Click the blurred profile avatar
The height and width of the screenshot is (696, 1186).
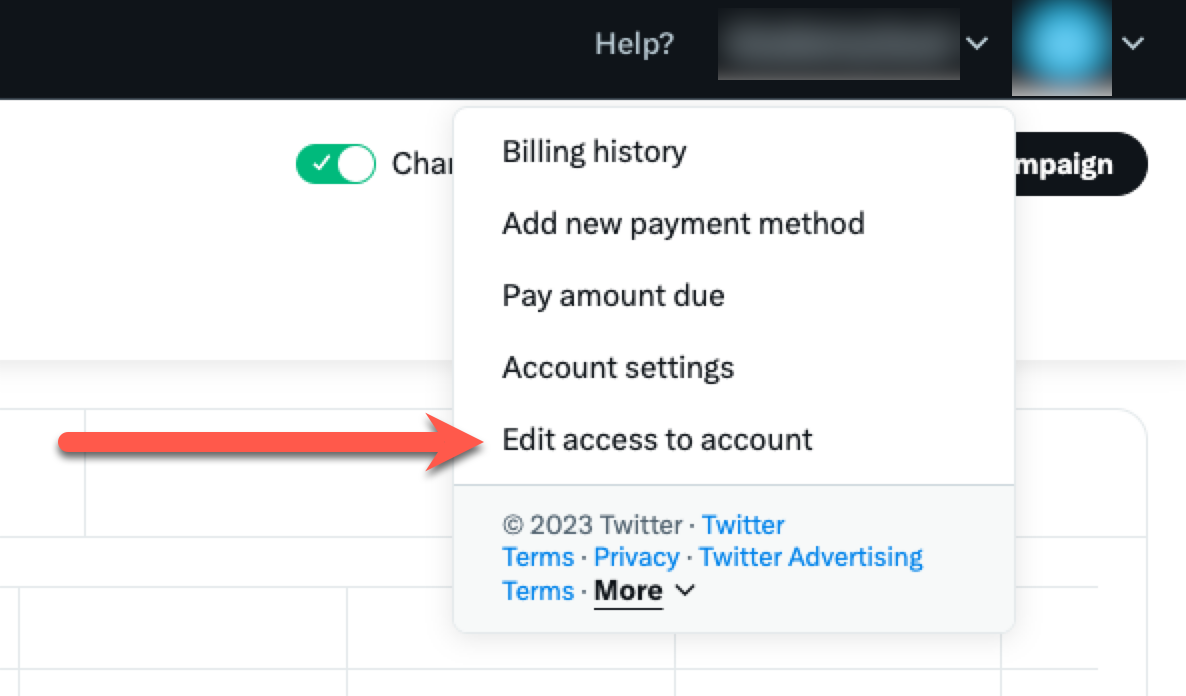tap(1061, 46)
